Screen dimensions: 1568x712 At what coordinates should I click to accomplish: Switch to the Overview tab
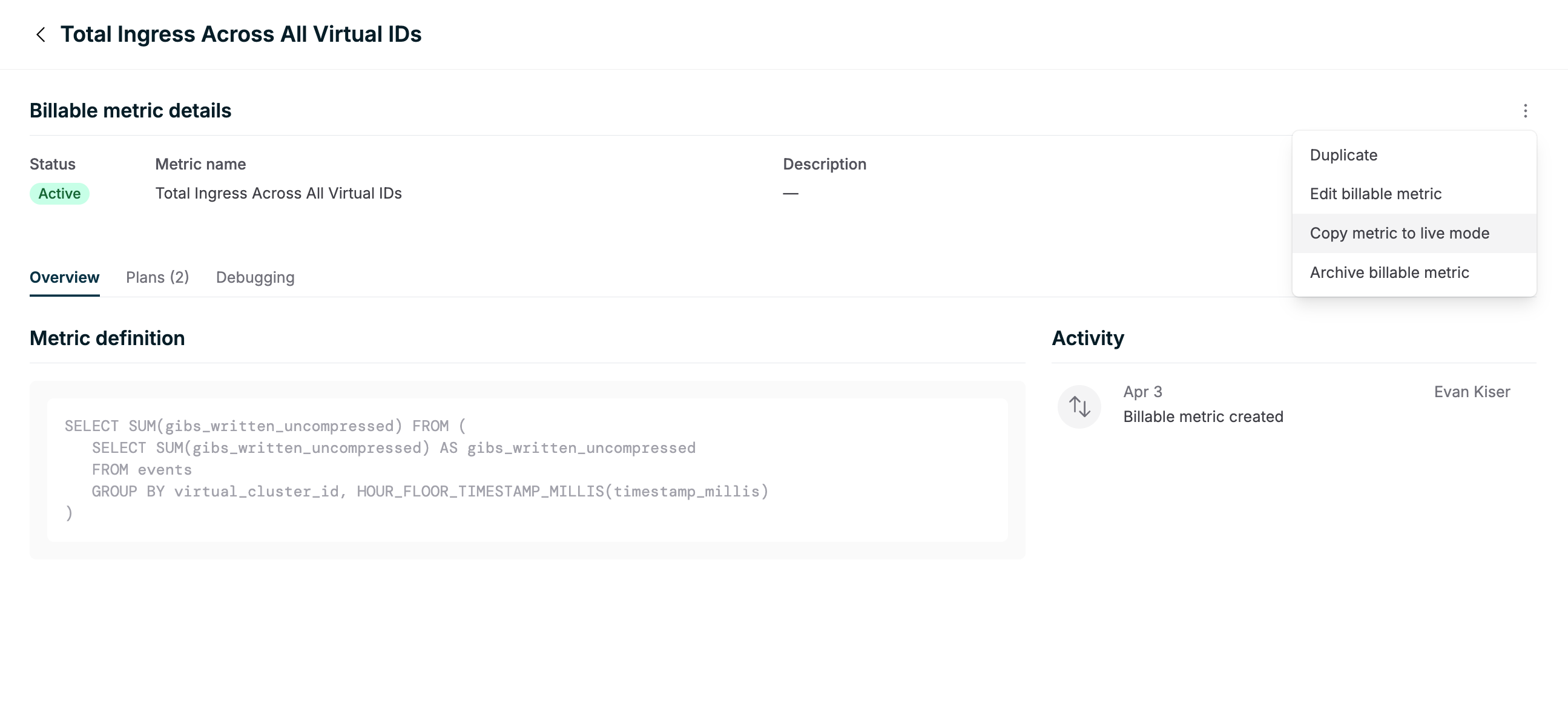65,277
